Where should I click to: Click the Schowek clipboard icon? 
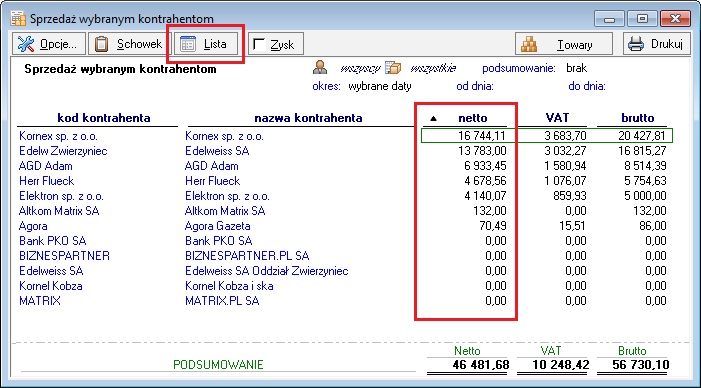102,44
